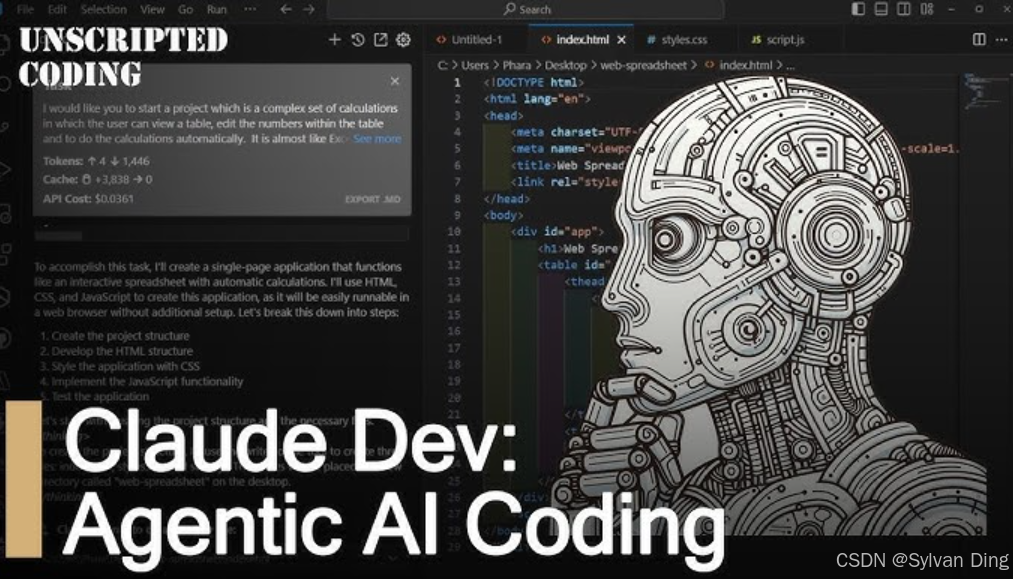The width and height of the screenshot is (1013, 579).
Task: Open Claude Dev settings gear
Action: point(403,39)
